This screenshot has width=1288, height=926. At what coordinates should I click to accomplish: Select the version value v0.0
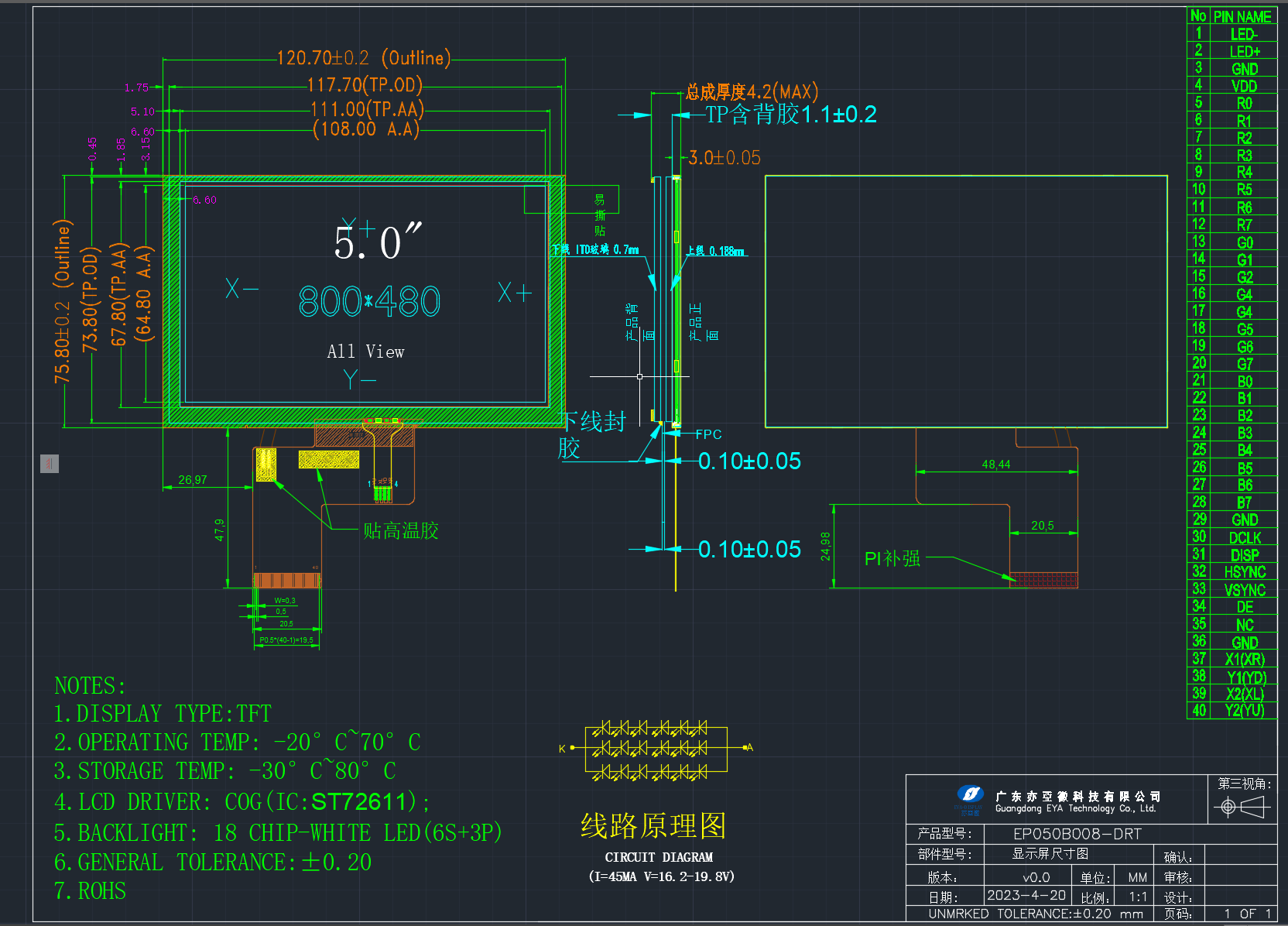1036,877
